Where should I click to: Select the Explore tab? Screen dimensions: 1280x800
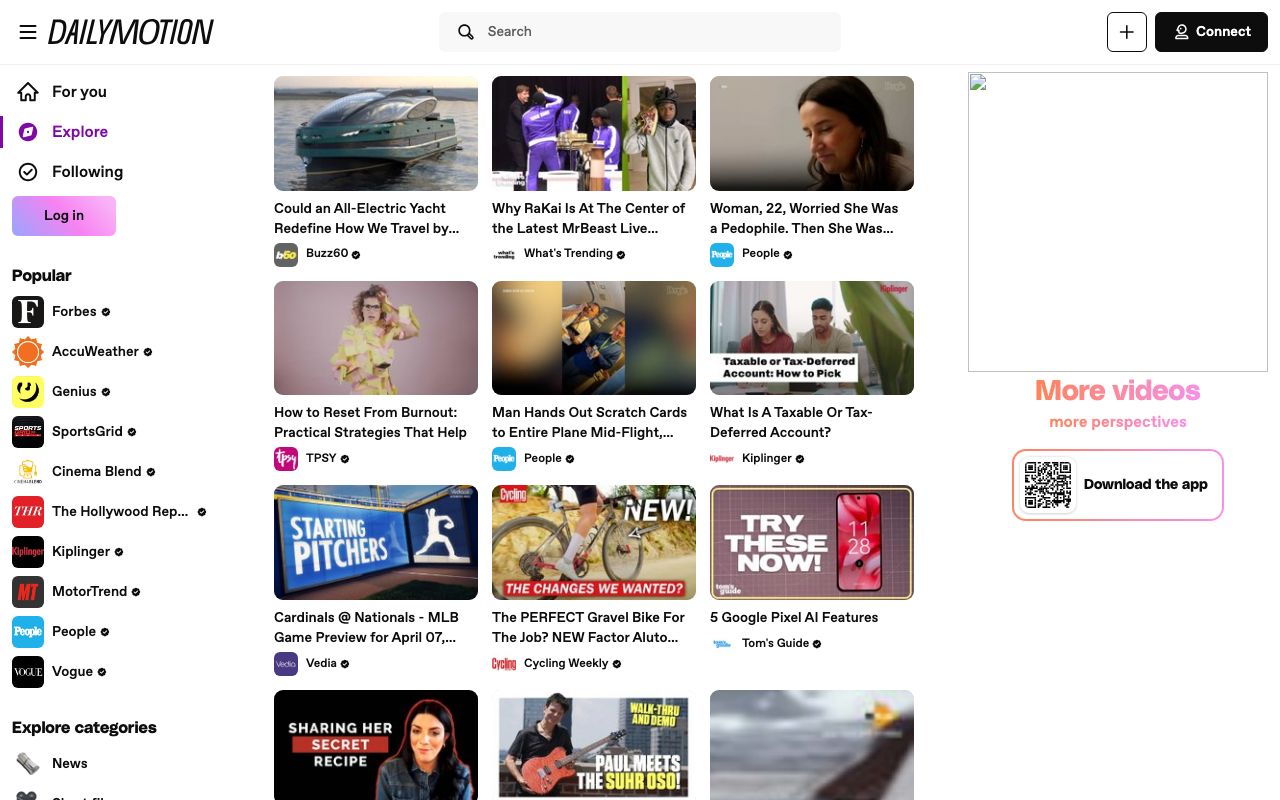[80, 132]
